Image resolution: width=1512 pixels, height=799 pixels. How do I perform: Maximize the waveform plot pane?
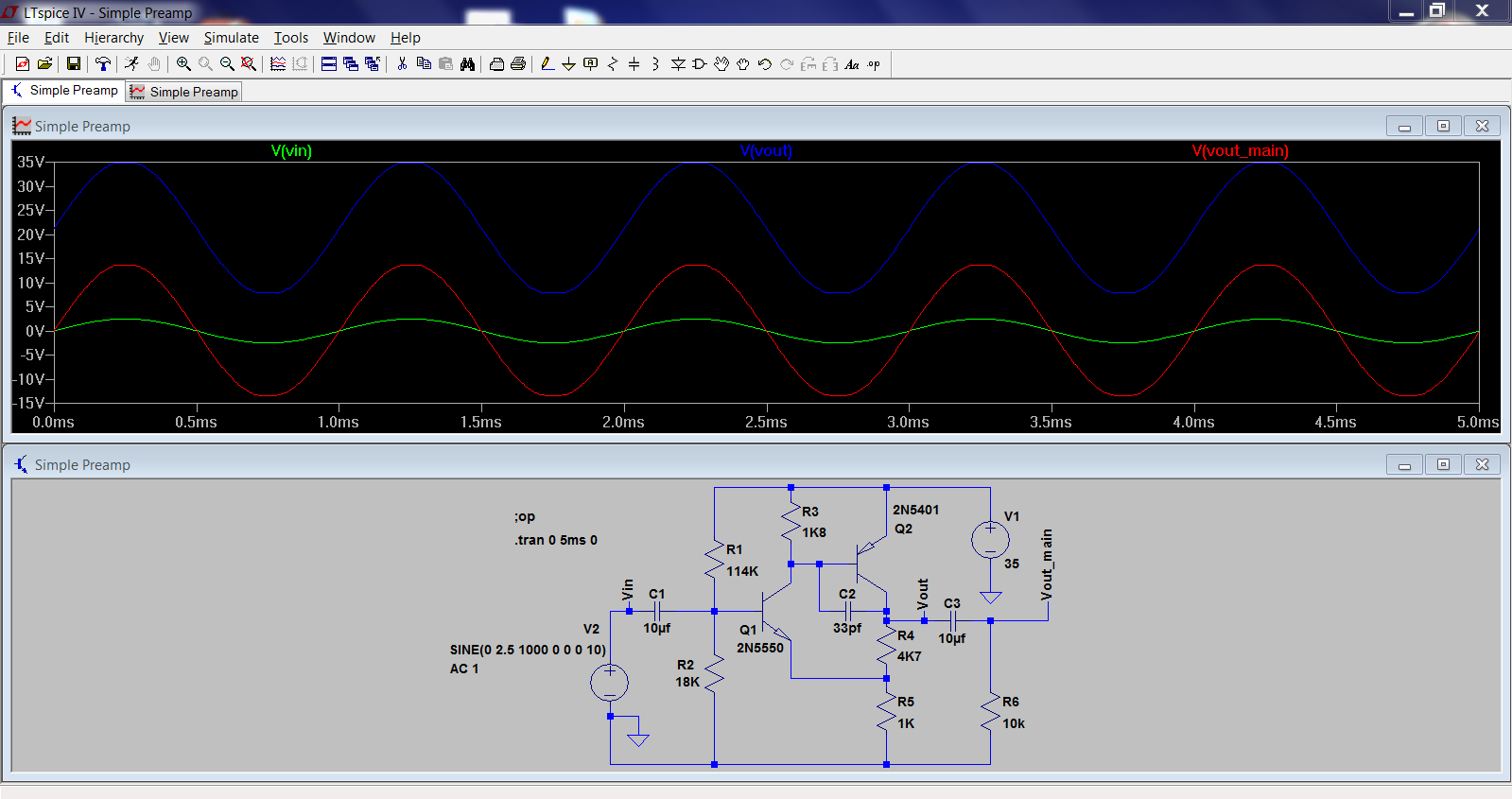[1443, 126]
